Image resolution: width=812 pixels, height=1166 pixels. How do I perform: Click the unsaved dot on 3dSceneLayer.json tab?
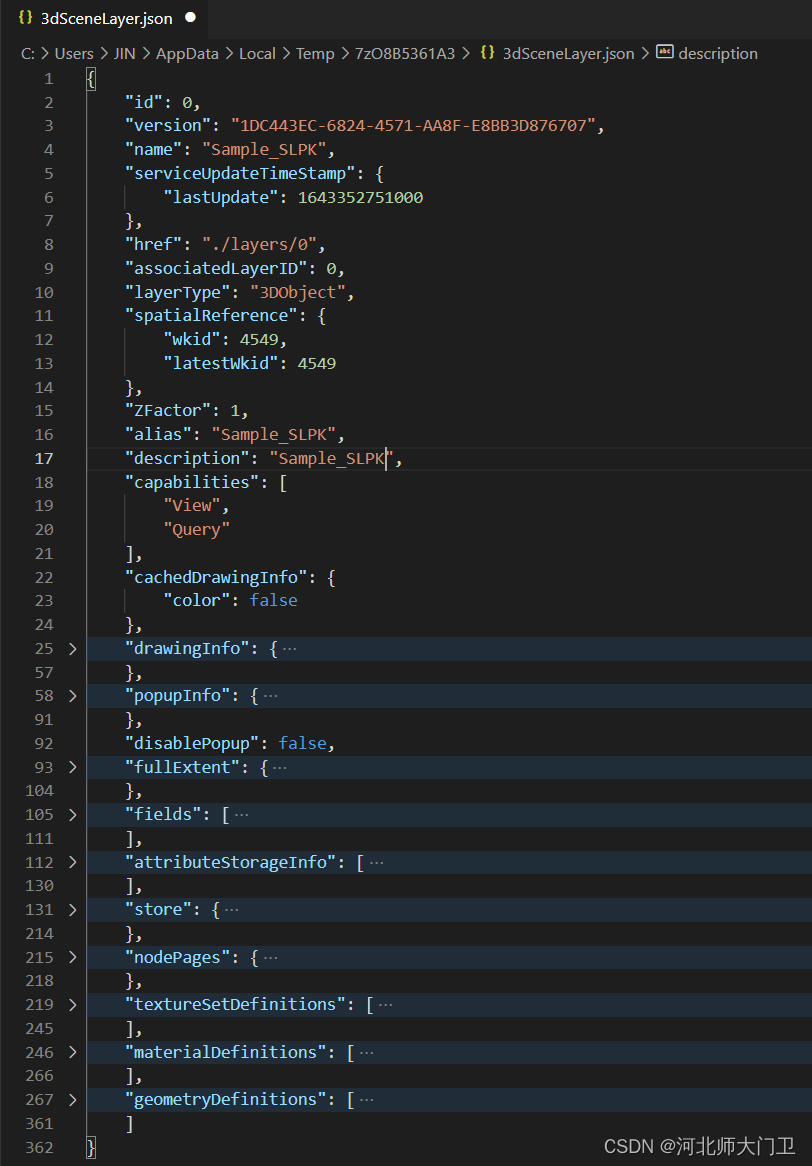pyautogui.click(x=191, y=18)
